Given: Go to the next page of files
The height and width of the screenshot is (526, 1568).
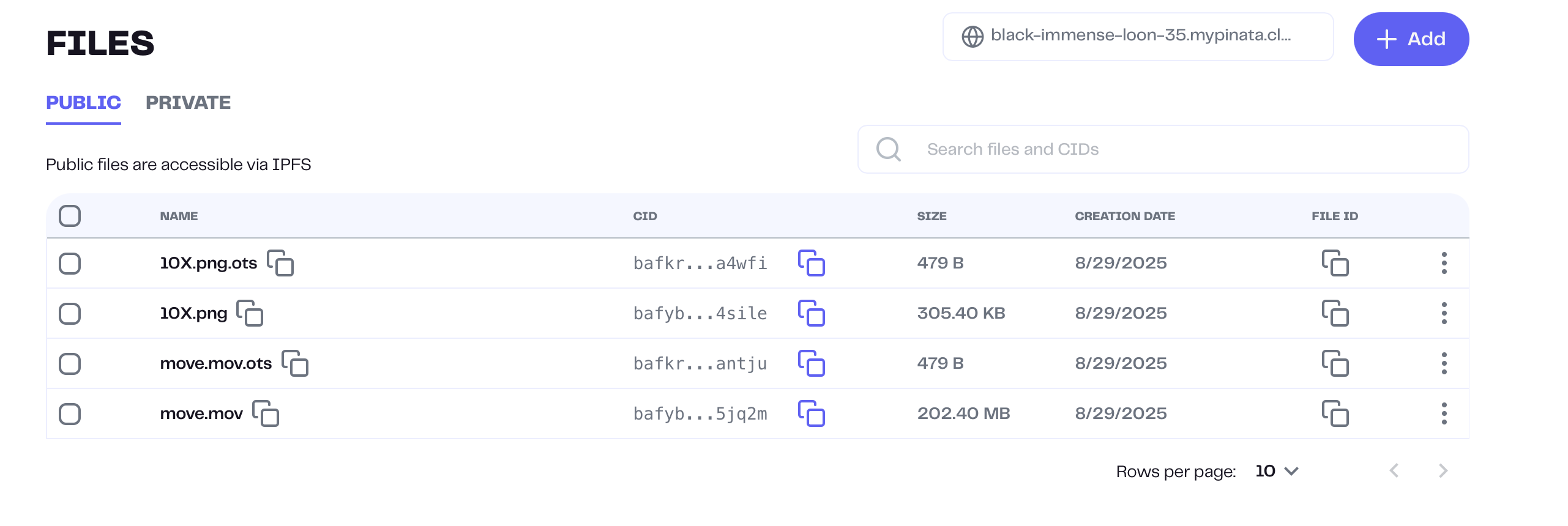Looking at the screenshot, I should (1443, 471).
